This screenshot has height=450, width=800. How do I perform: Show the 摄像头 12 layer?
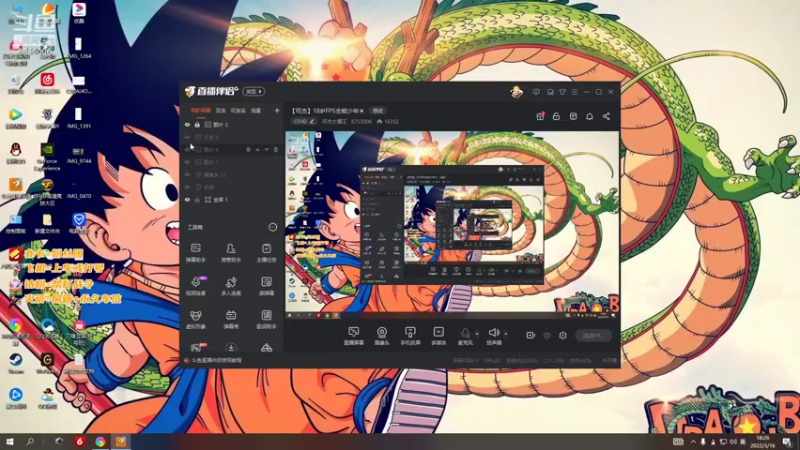tap(187, 174)
